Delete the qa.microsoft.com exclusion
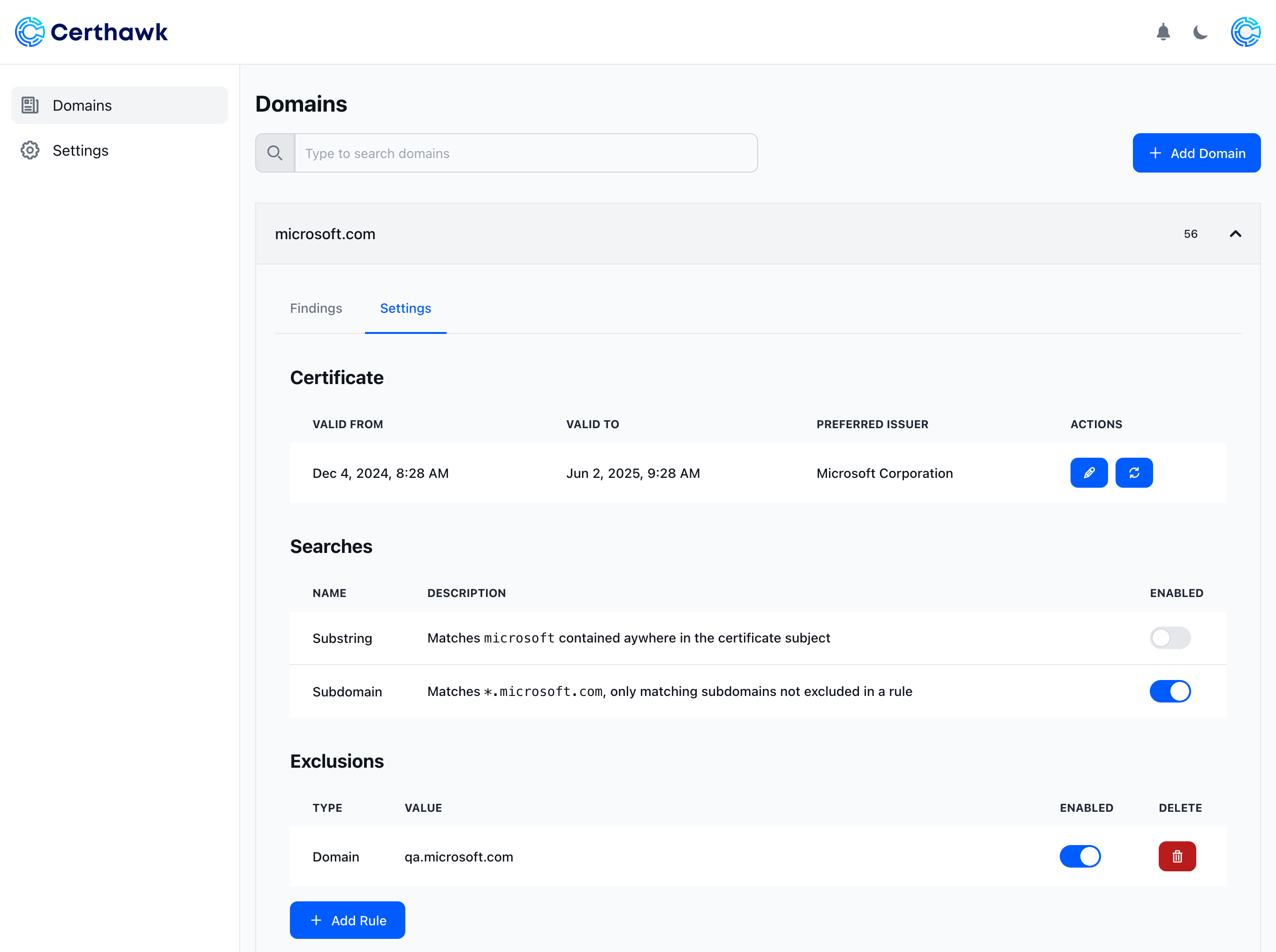The width and height of the screenshot is (1276, 952). (x=1177, y=856)
